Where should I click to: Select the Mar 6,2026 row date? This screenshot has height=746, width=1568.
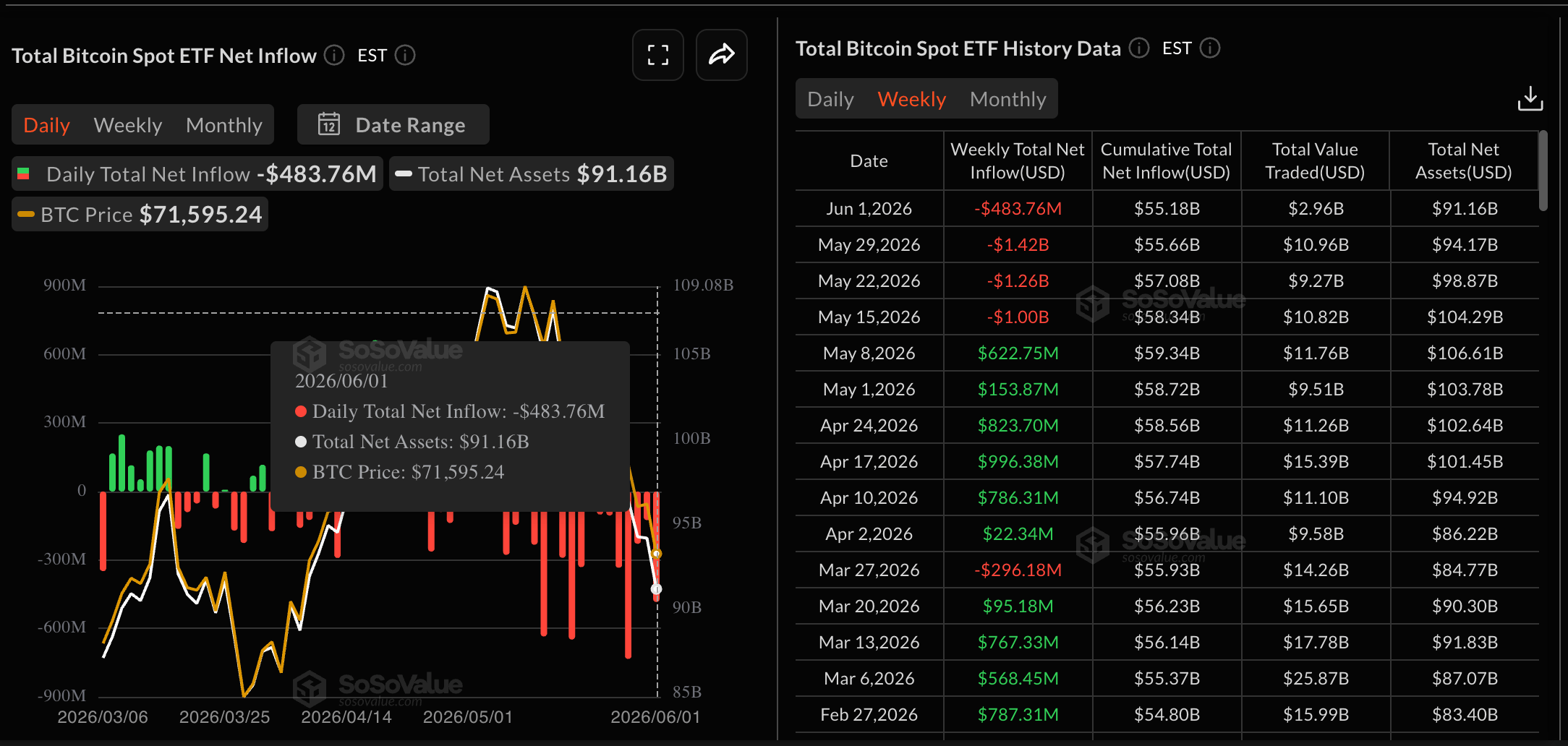869,679
